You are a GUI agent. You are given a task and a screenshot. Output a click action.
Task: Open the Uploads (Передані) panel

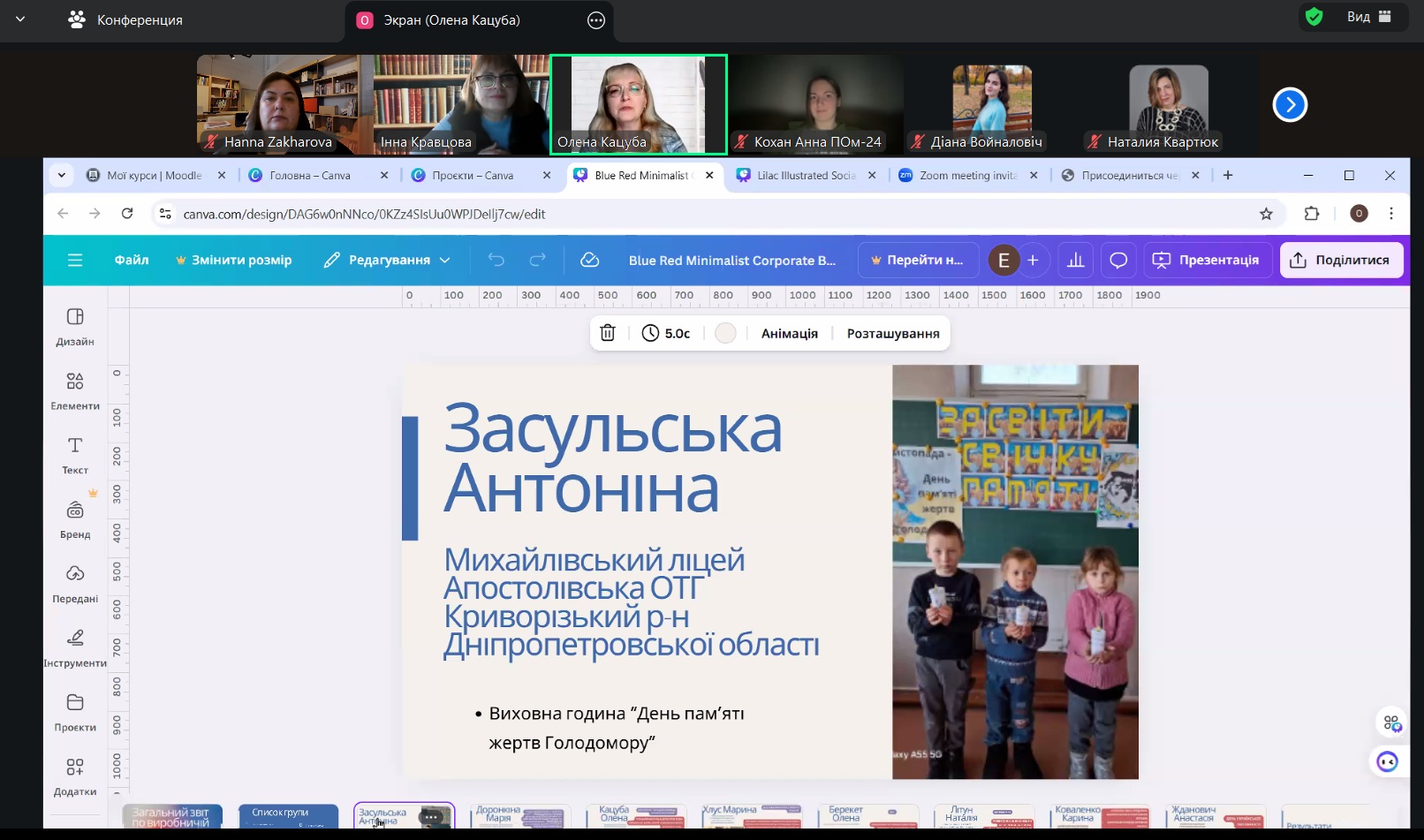(x=75, y=583)
